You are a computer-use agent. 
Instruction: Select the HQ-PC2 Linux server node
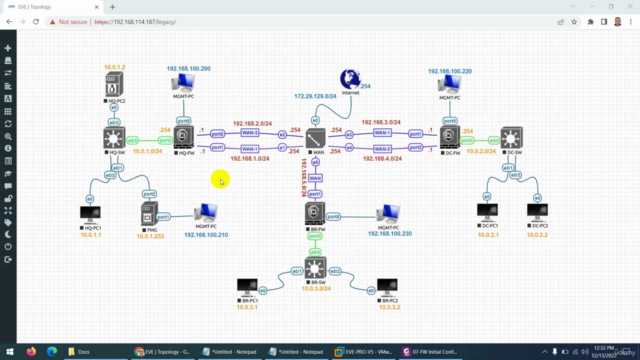pyautogui.click(x=114, y=85)
